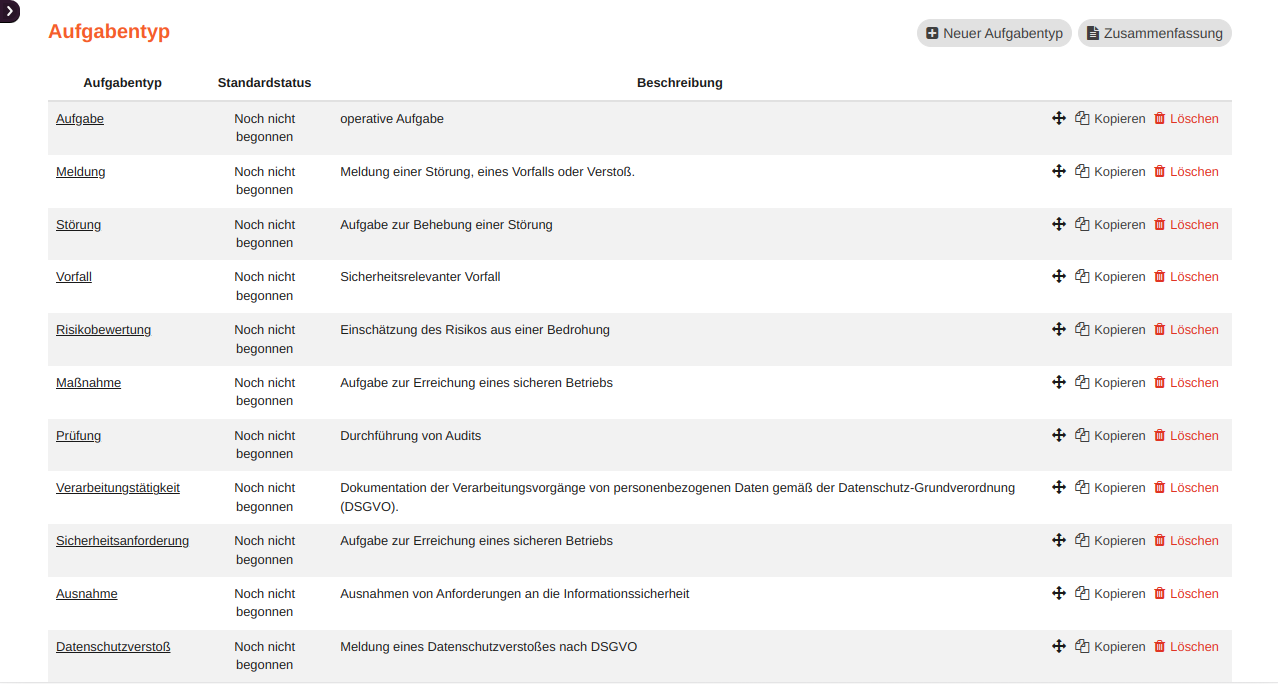Image resolution: width=1278 pixels, height=684 pixels.
Task: Click the copy icon in the Meldung row
Action: (x=1082, y=171)
